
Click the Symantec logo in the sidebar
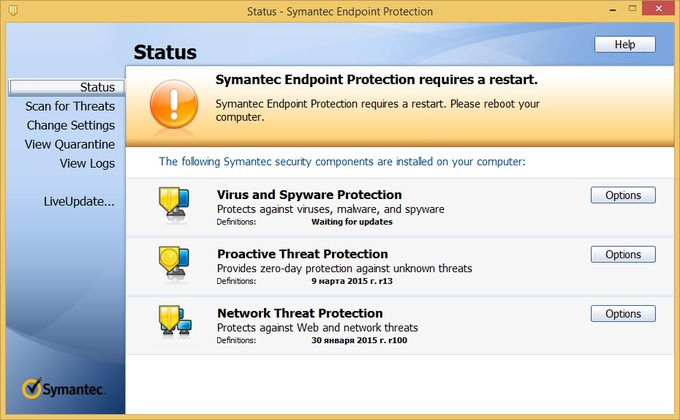click(63, 388)
